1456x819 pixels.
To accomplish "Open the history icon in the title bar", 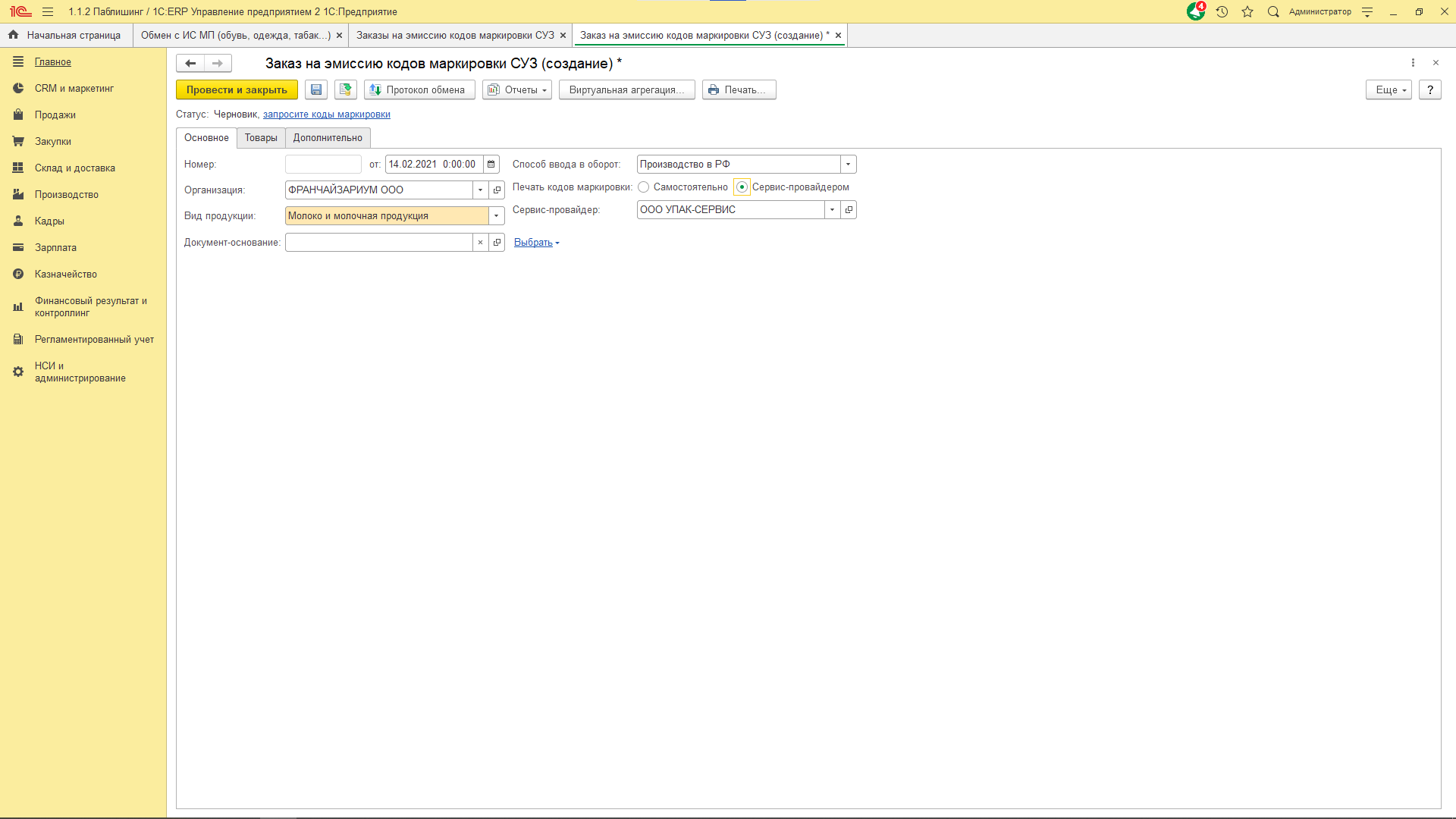I will point(1222,11).
